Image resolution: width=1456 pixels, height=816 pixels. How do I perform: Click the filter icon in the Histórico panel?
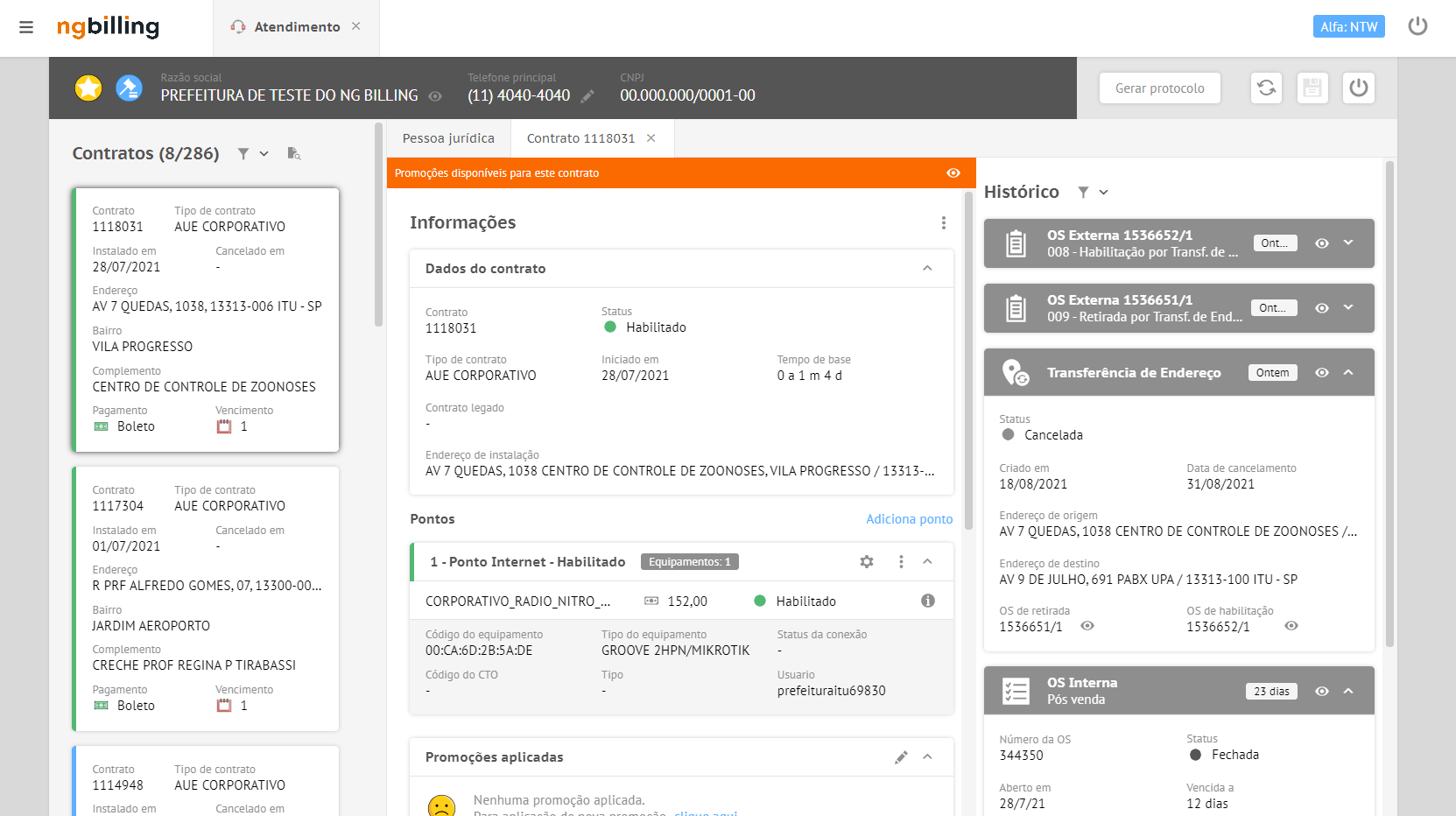click(x=1083, y=192)
